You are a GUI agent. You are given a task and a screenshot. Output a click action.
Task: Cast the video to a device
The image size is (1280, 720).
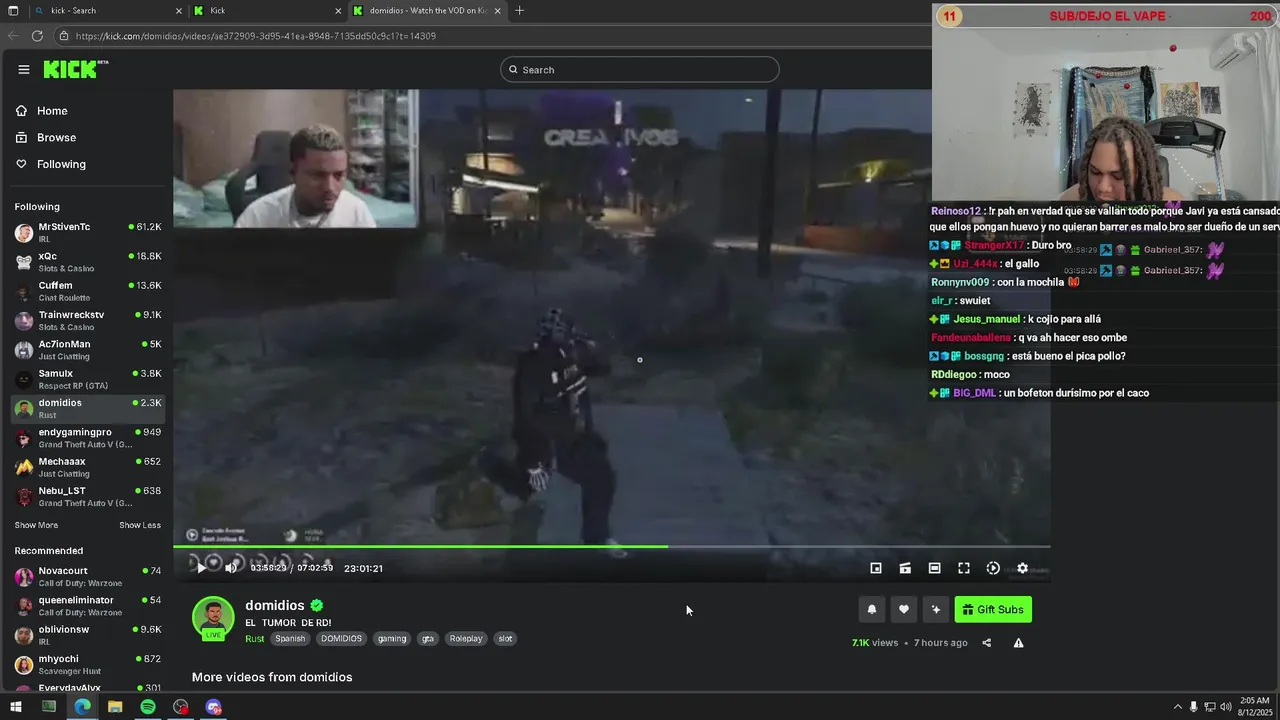pyautogui.click(x=905, y=568)
